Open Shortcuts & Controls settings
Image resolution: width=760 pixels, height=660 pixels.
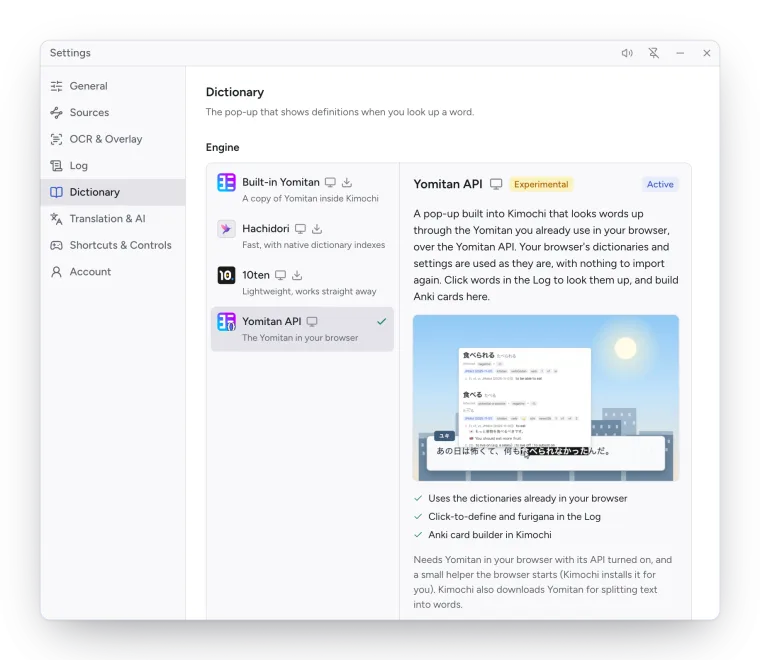[x=113, y=245]
